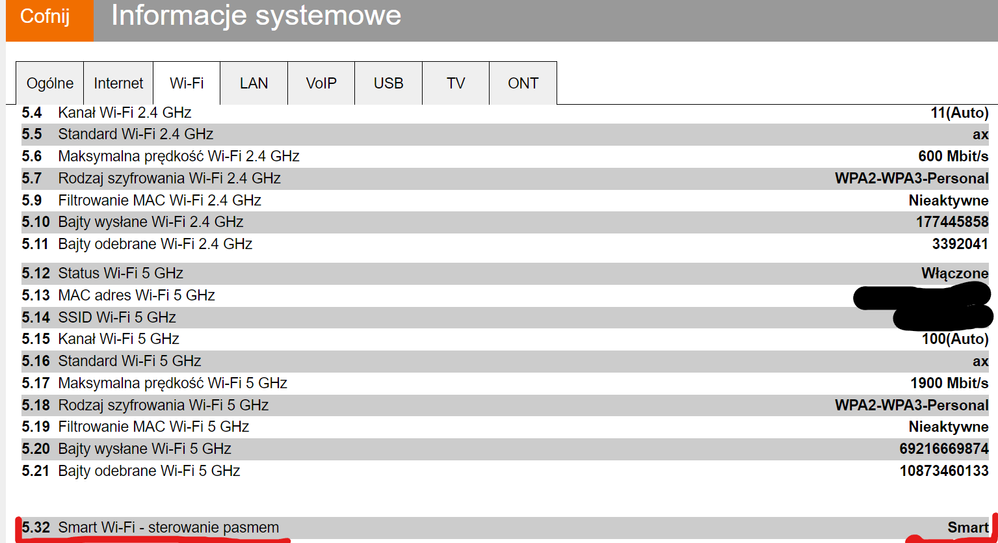
Task: Select the value 'Smart' in row 5.32
Action: tap(968, 528)
